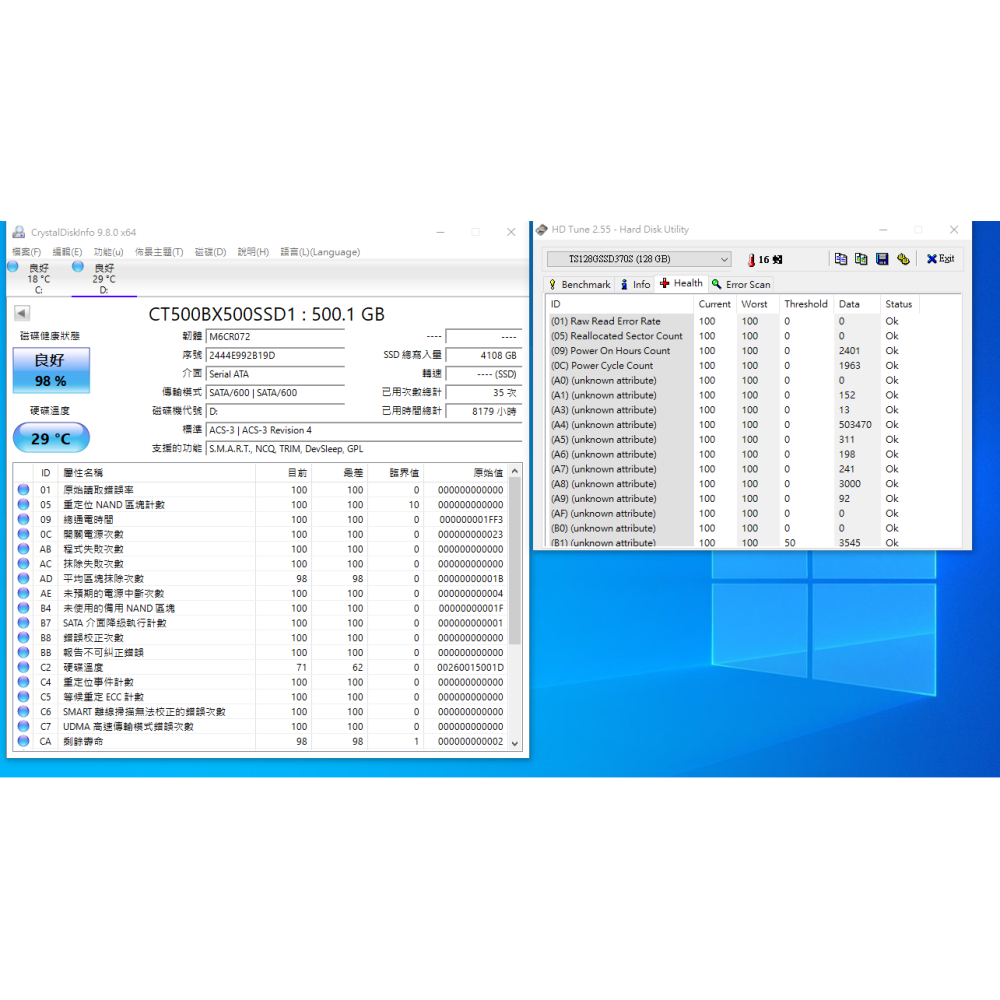Click the copy info icon in HD Tune toolbar
1000x1000 pixels.
coord(841,259)
